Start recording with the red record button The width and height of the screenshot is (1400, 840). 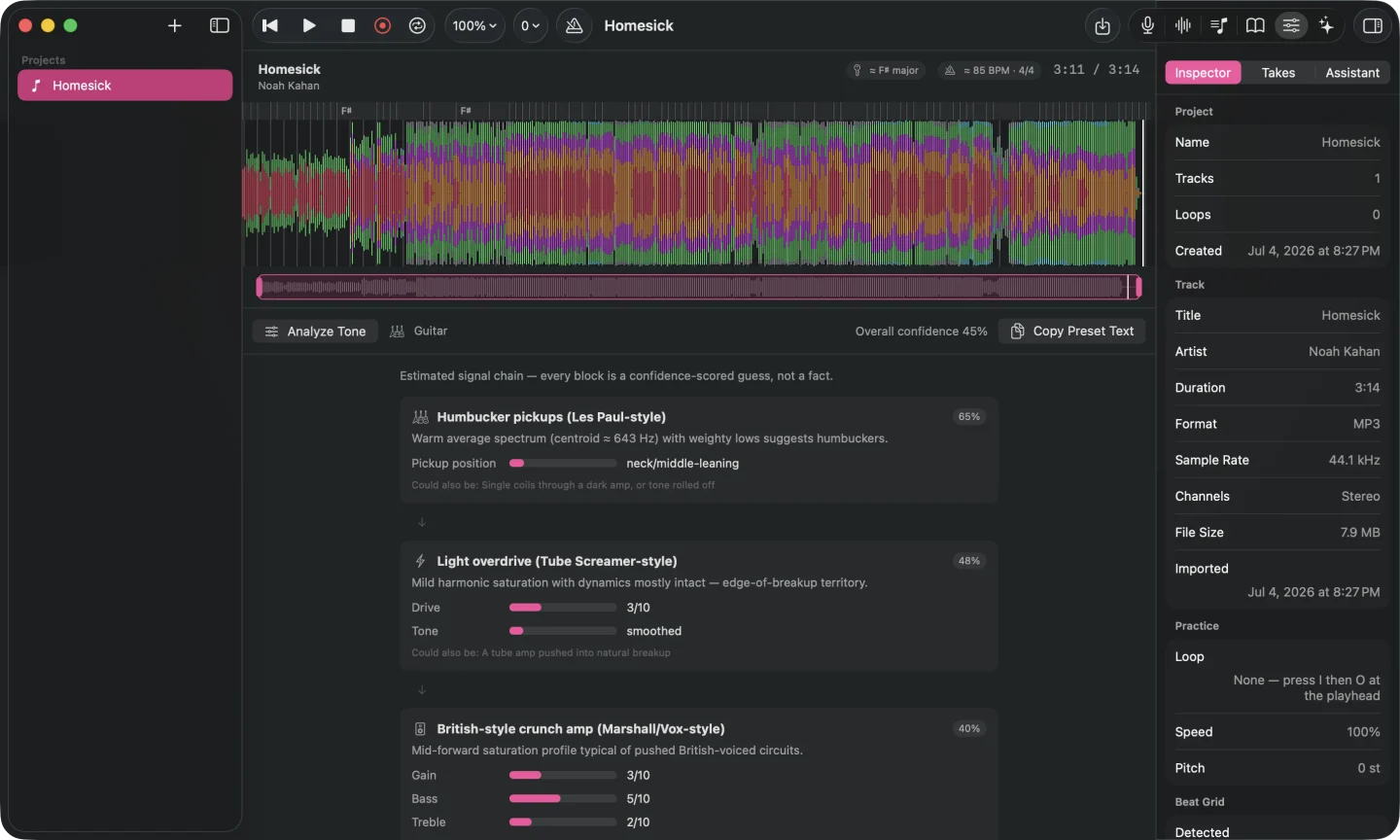coord(383,26)
